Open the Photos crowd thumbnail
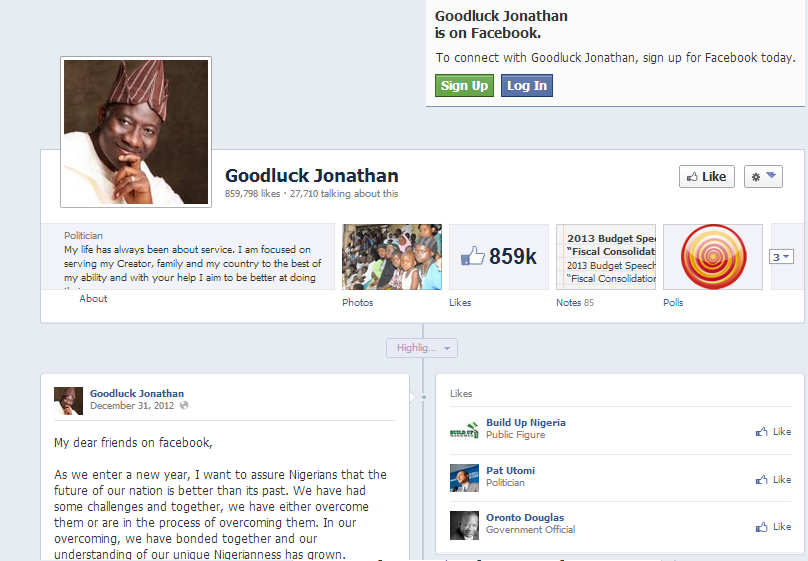 point(392,257)
